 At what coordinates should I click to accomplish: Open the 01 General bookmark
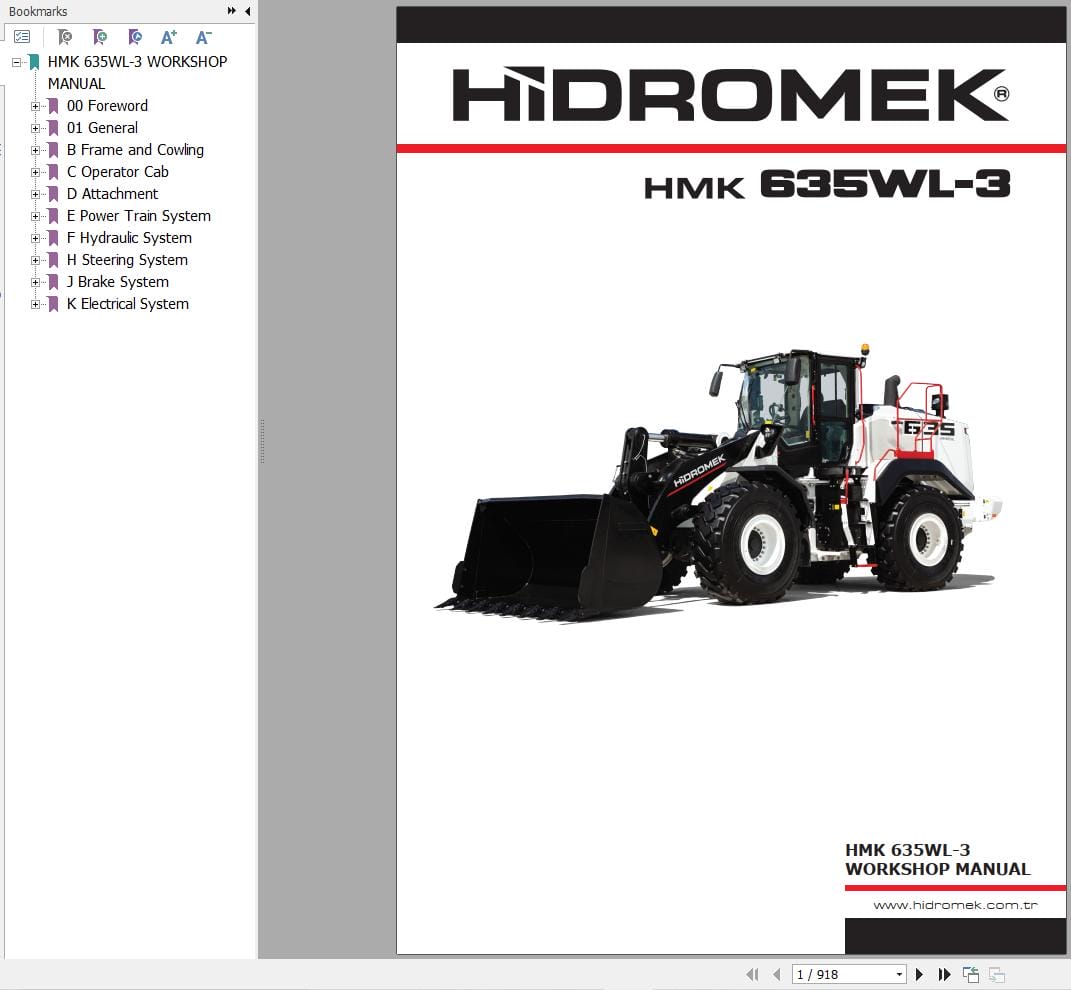click(x=102, y=128)
